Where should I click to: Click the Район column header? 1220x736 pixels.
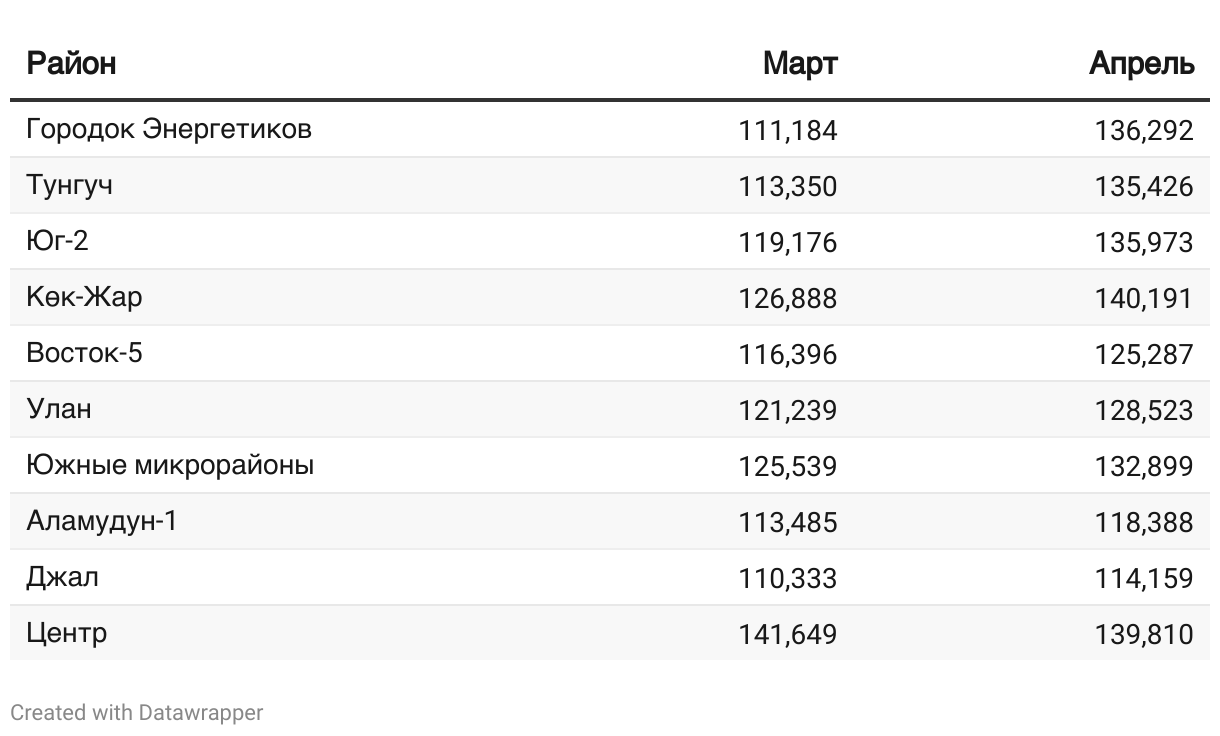point(71,64)
